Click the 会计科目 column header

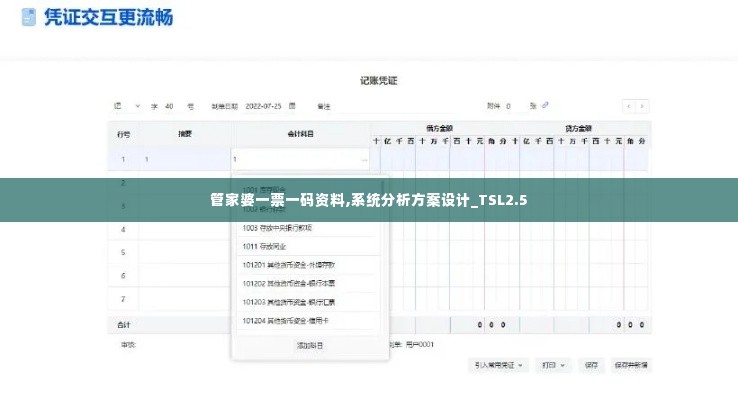(x=300, y=134)
